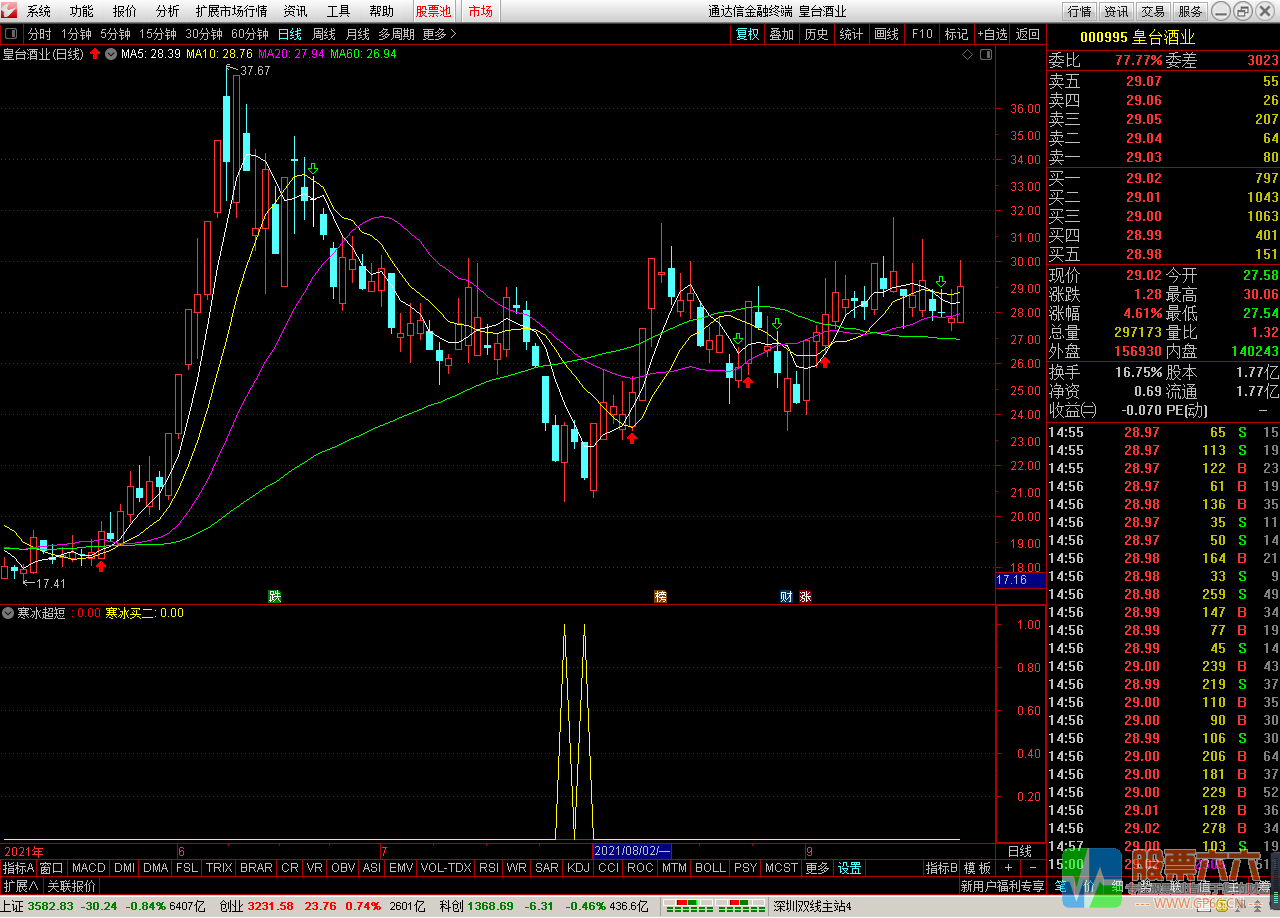Click the green down-arrow signal near 34.00
Image resolution: width=1280 pixels, height=918 pixels.
pyautogui.click(x=313, y=169)
